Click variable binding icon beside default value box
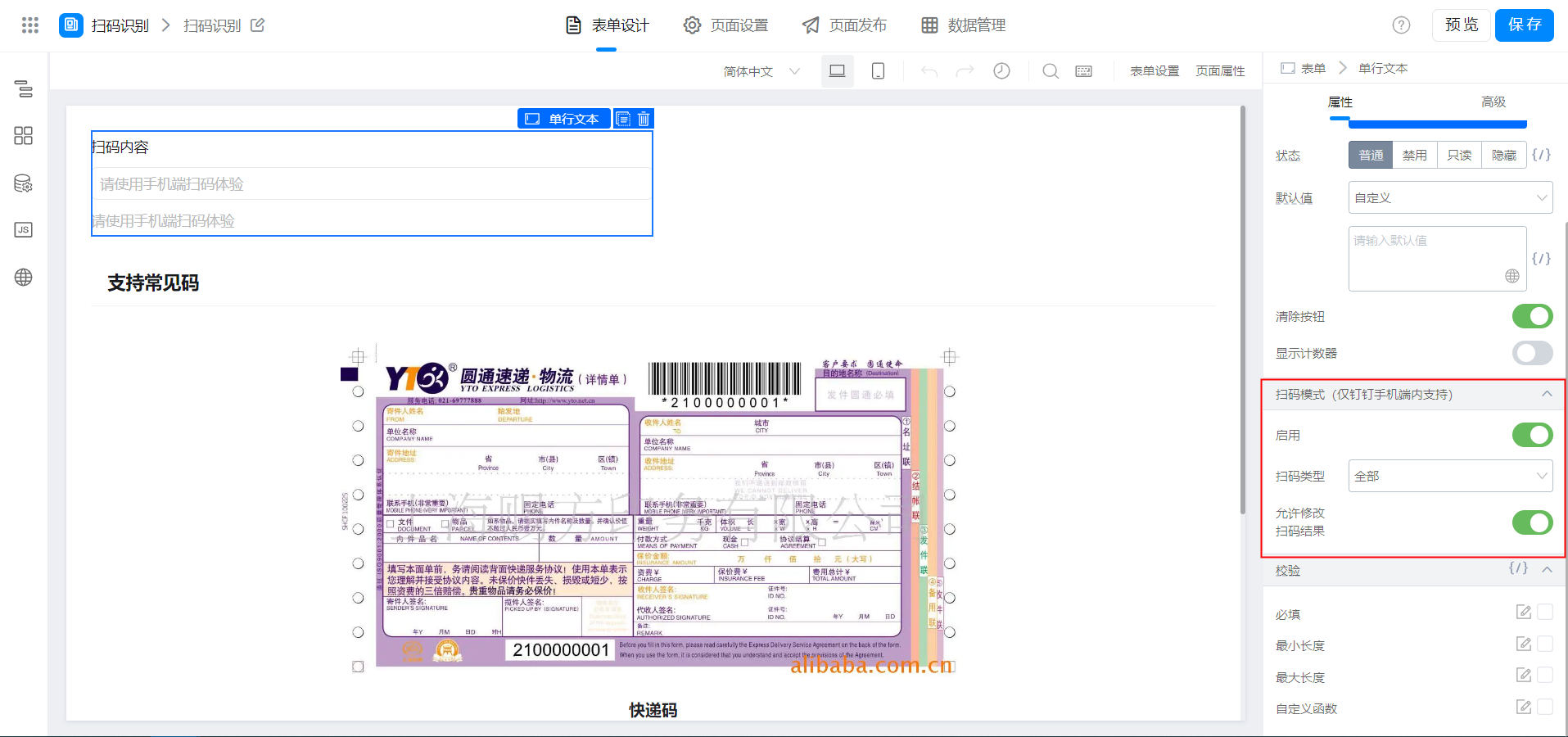Viewport: 1568px width, 737px height. coord(1541,259)
